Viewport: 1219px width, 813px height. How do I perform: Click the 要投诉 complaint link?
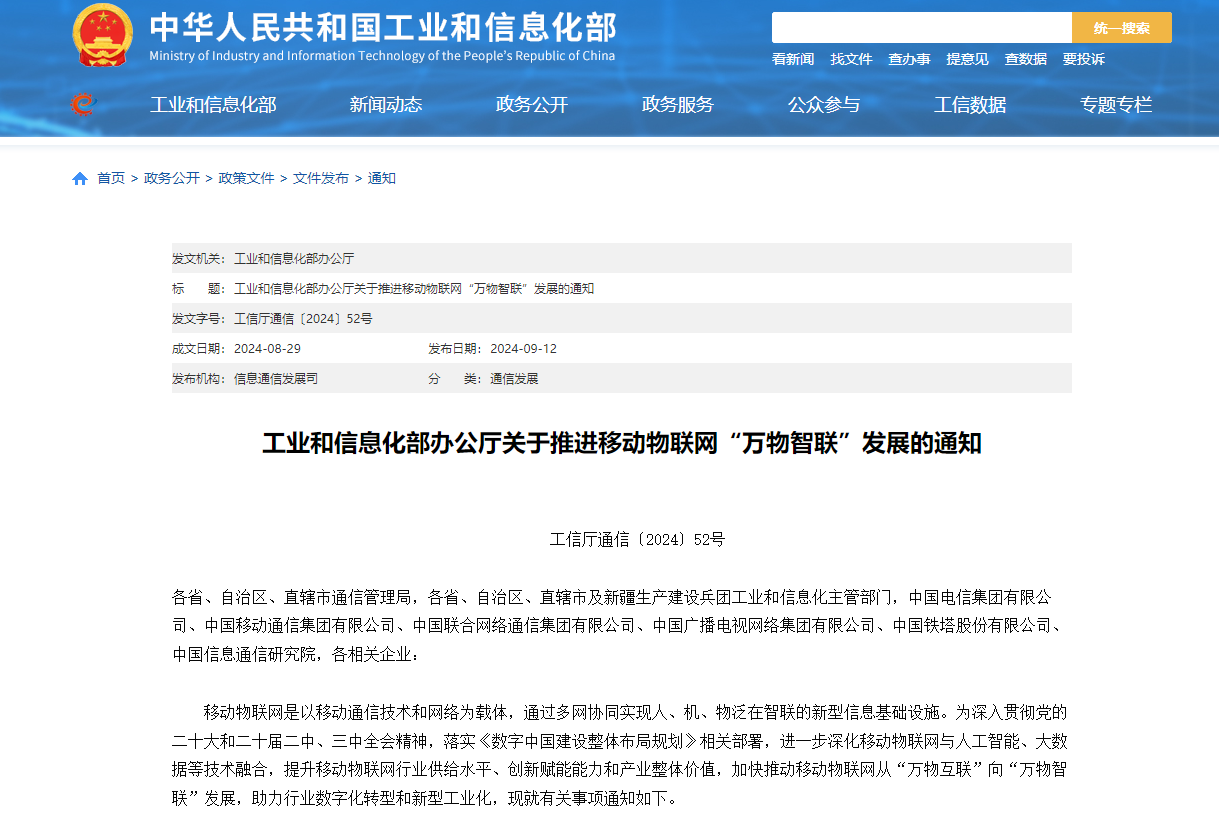click(x=1083, y=59)
